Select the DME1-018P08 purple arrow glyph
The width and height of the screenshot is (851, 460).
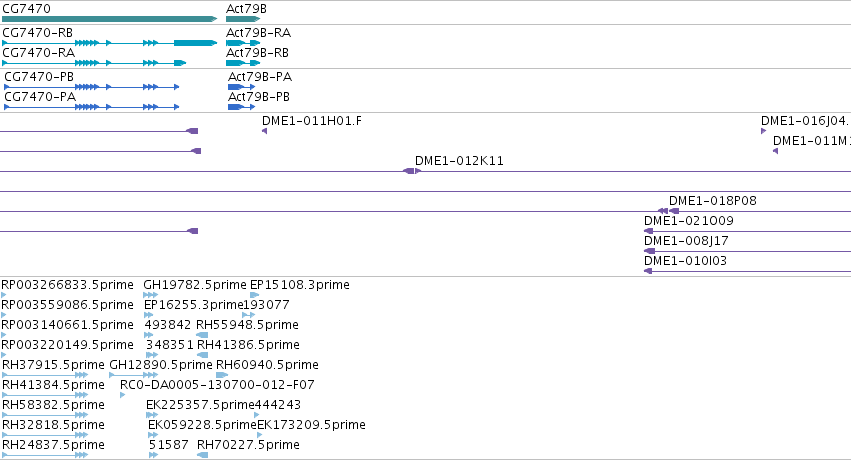pos(668,211)
